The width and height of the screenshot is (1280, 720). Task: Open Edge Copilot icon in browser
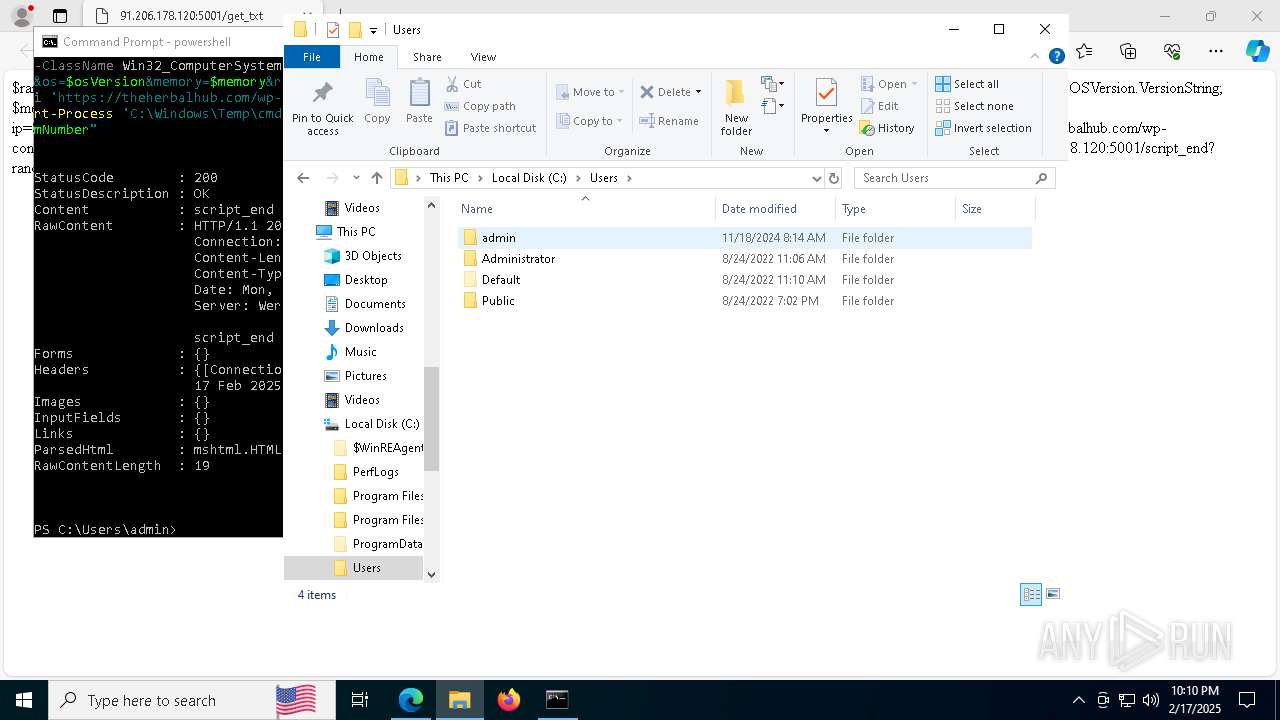click(x=1257, y=51)
